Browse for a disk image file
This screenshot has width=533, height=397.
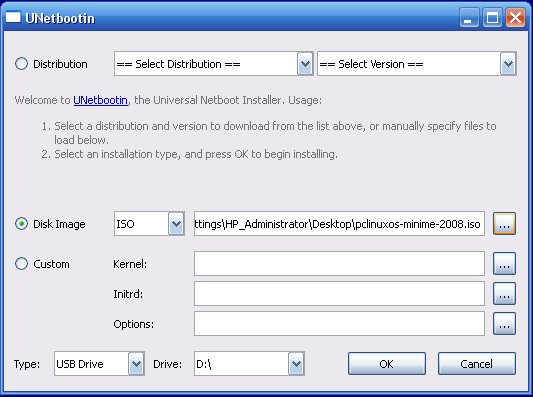[x=504, y=224]
